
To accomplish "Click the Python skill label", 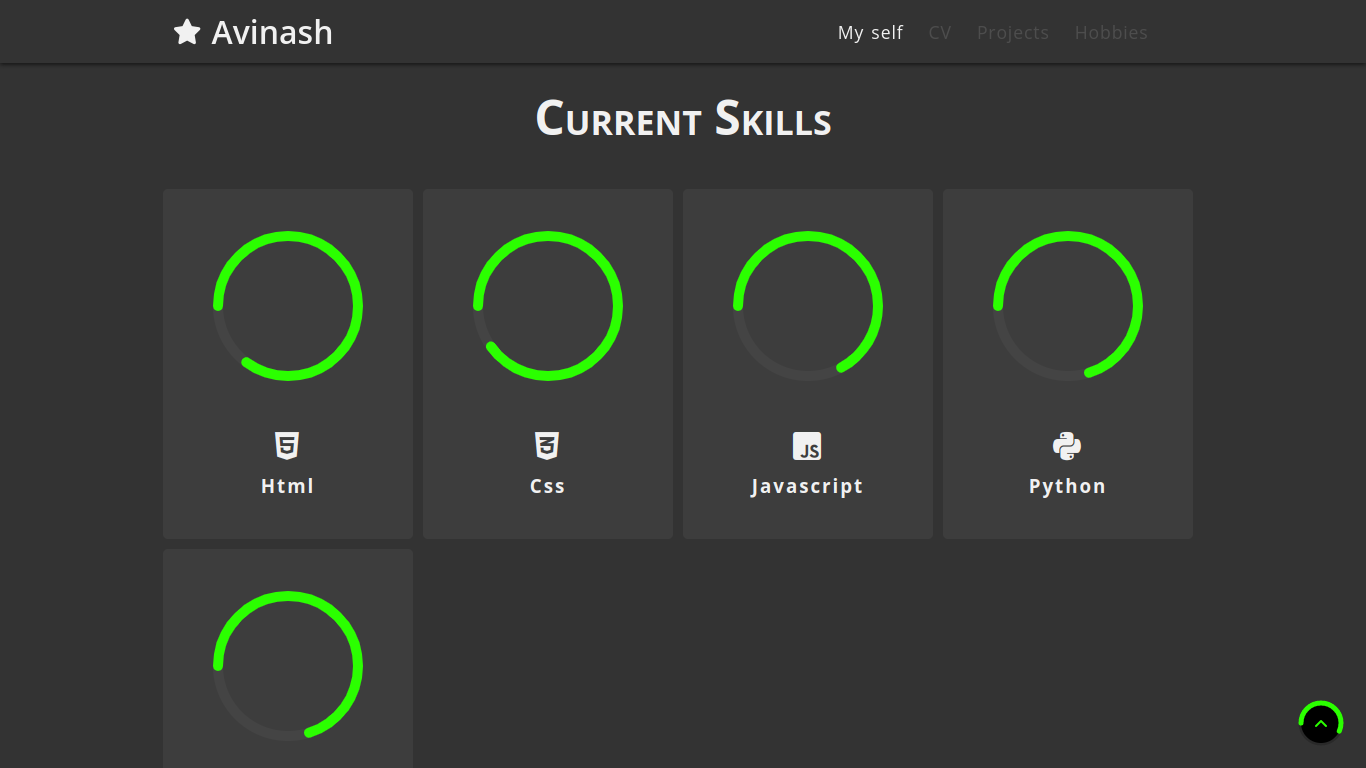I will tap(1067, 486).
